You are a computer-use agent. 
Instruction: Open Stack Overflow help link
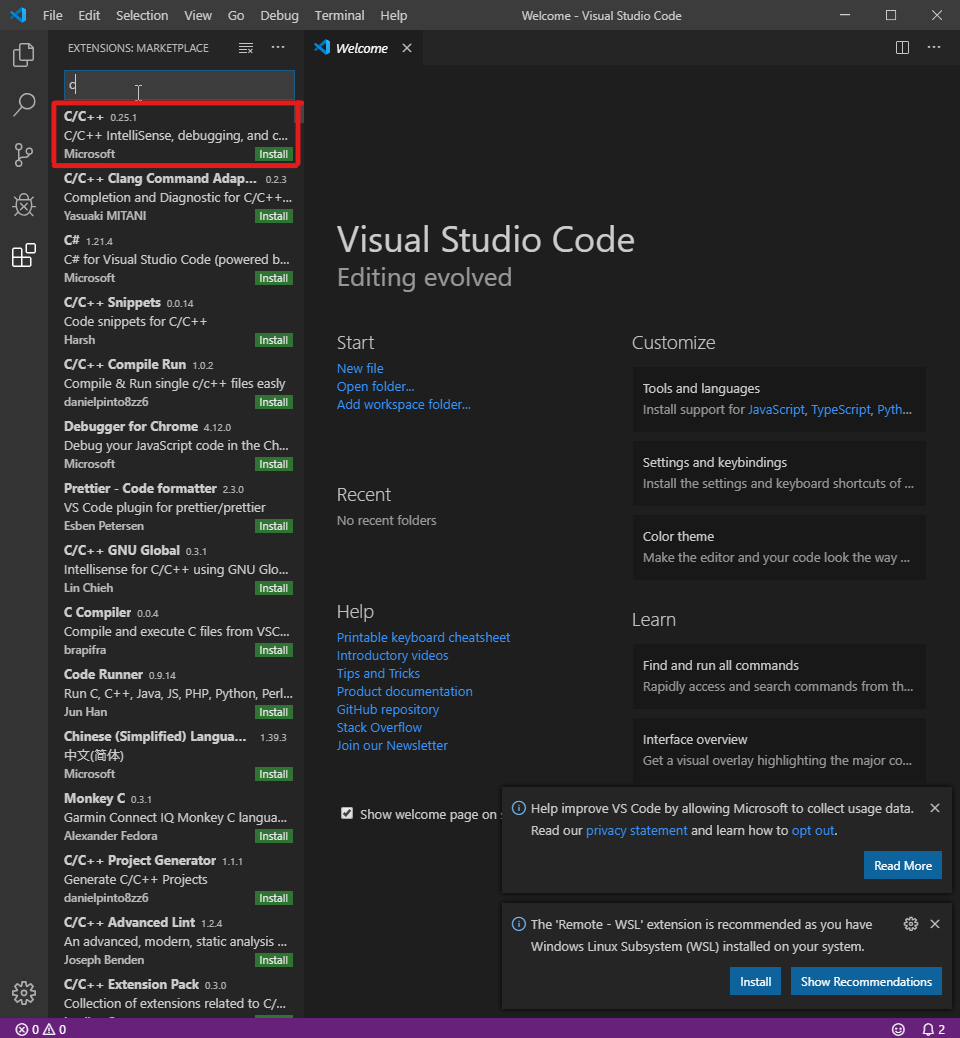point(379,727)
